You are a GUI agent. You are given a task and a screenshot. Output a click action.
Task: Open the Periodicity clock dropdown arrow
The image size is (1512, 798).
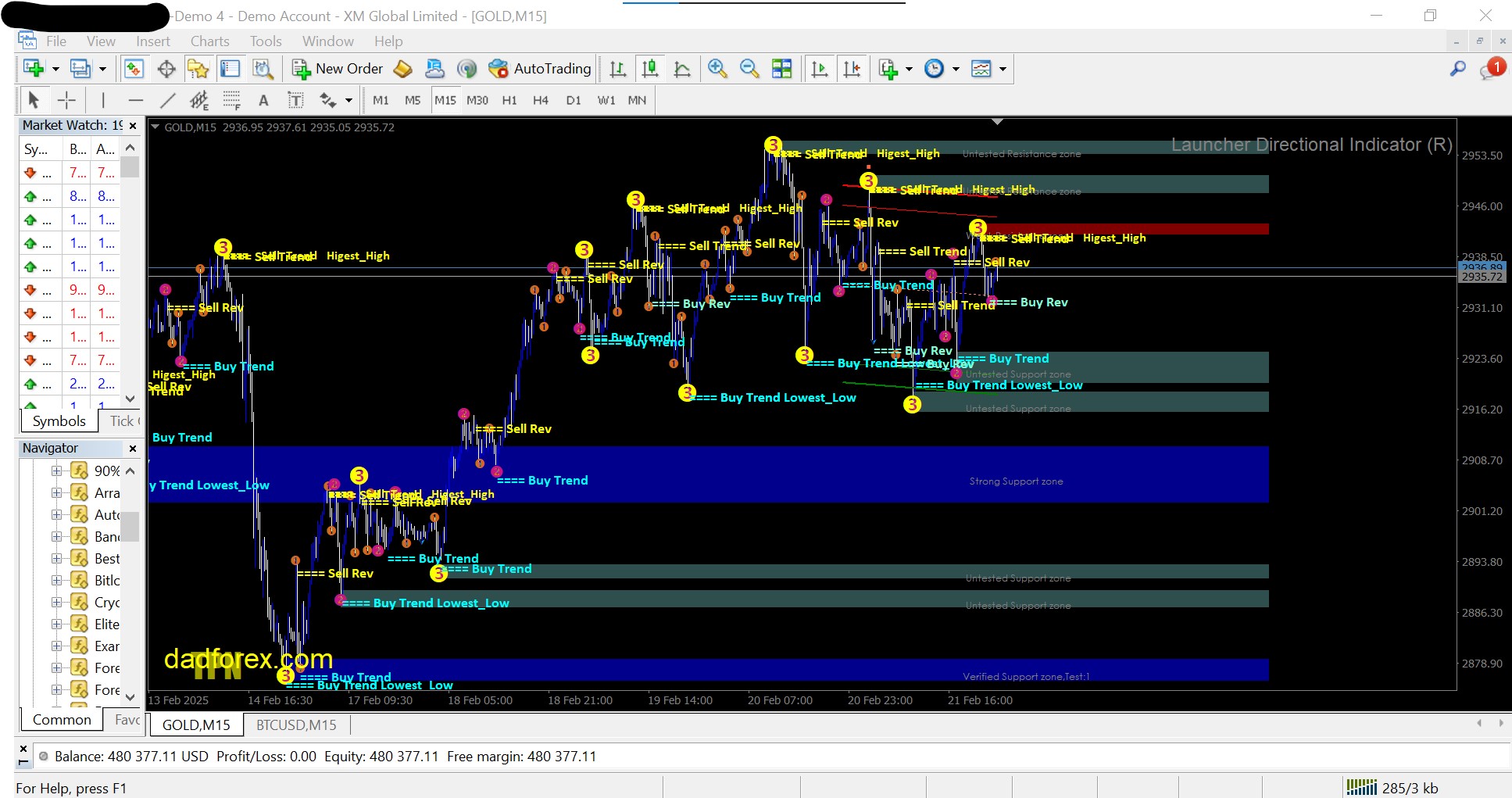[x=956, y=69]
